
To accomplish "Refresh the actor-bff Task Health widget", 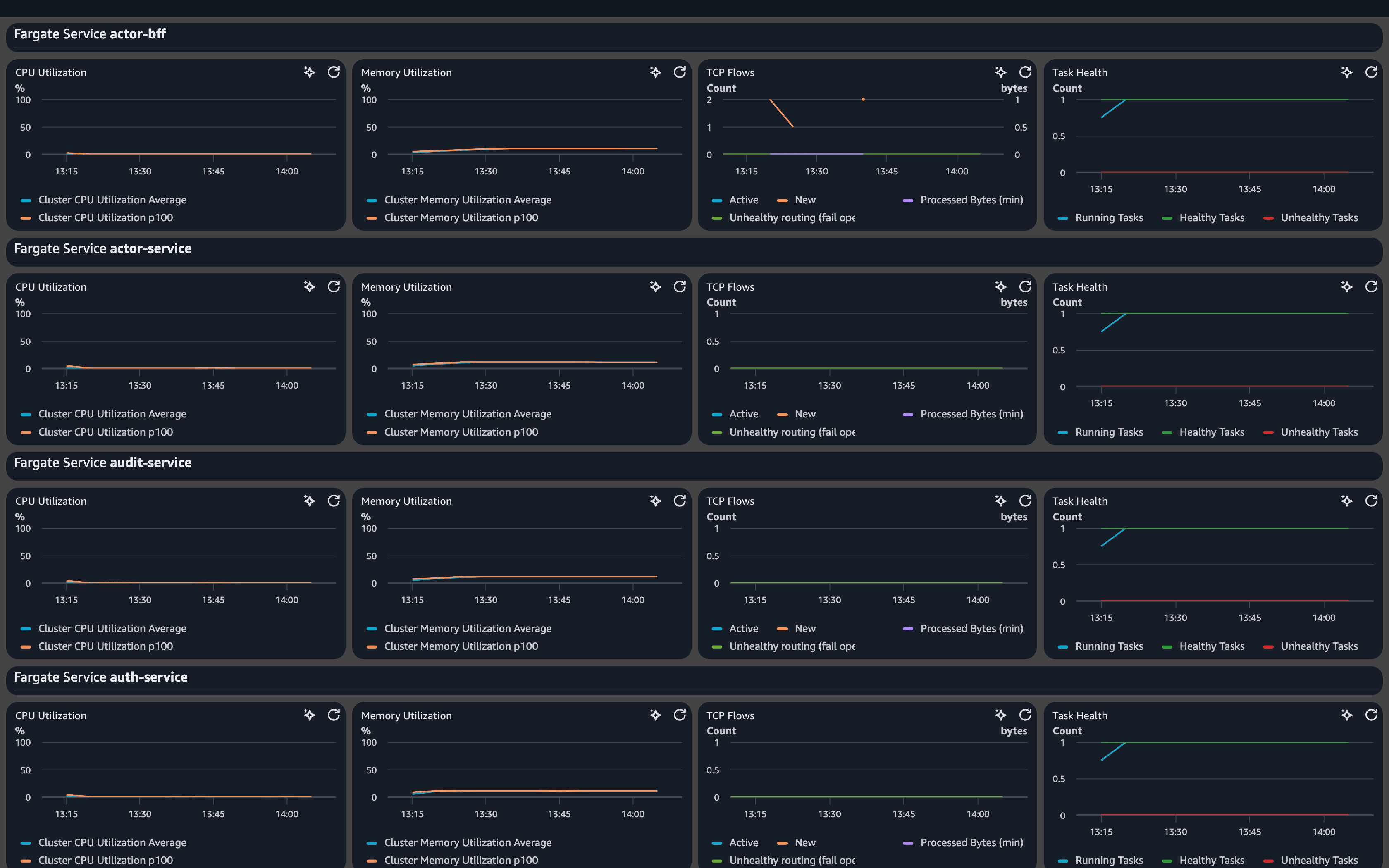I will [1371, 72].
